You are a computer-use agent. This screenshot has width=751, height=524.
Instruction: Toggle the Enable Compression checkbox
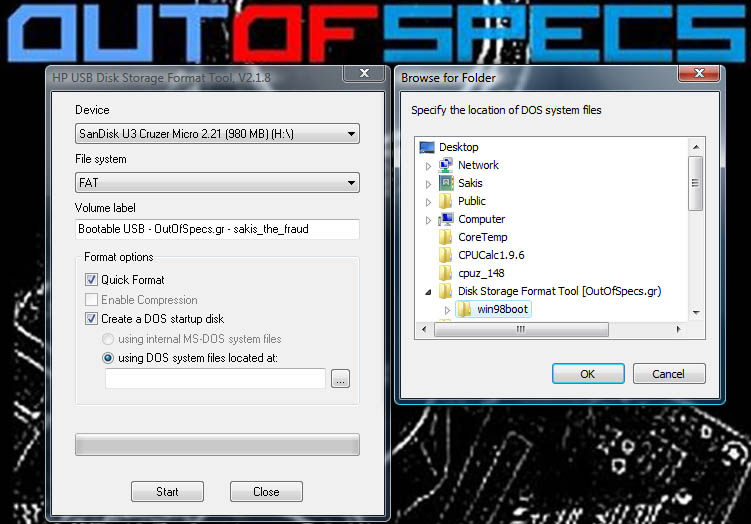91,299
